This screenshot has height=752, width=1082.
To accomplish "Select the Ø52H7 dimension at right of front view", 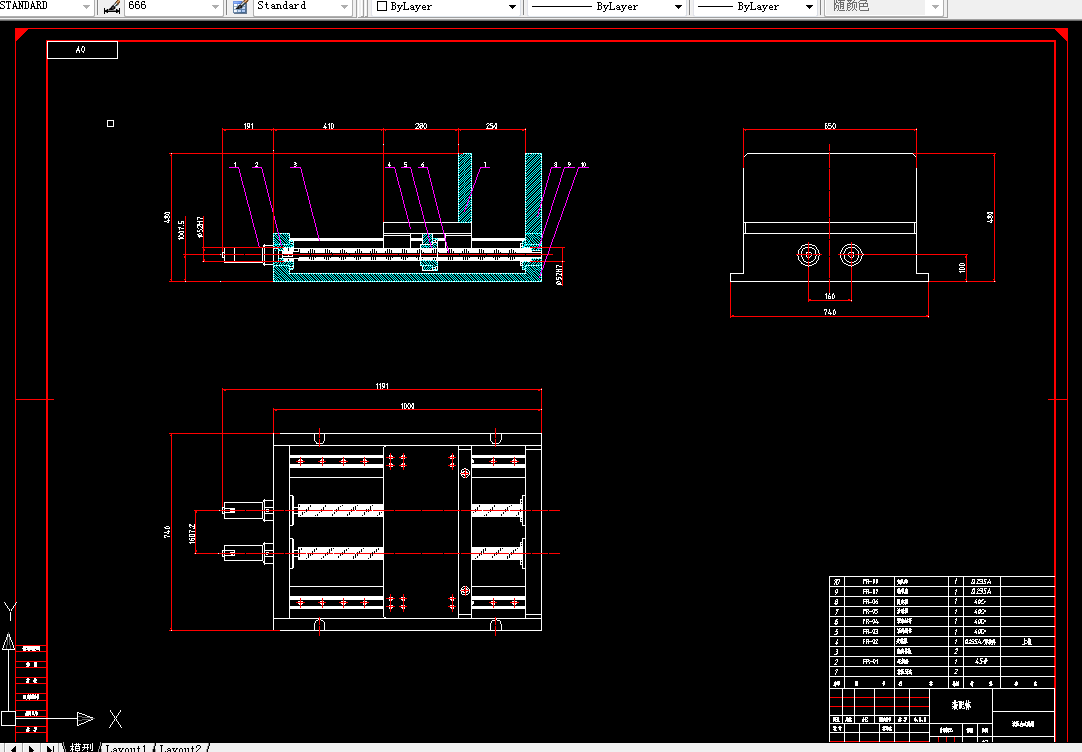I will coord(559,274).
